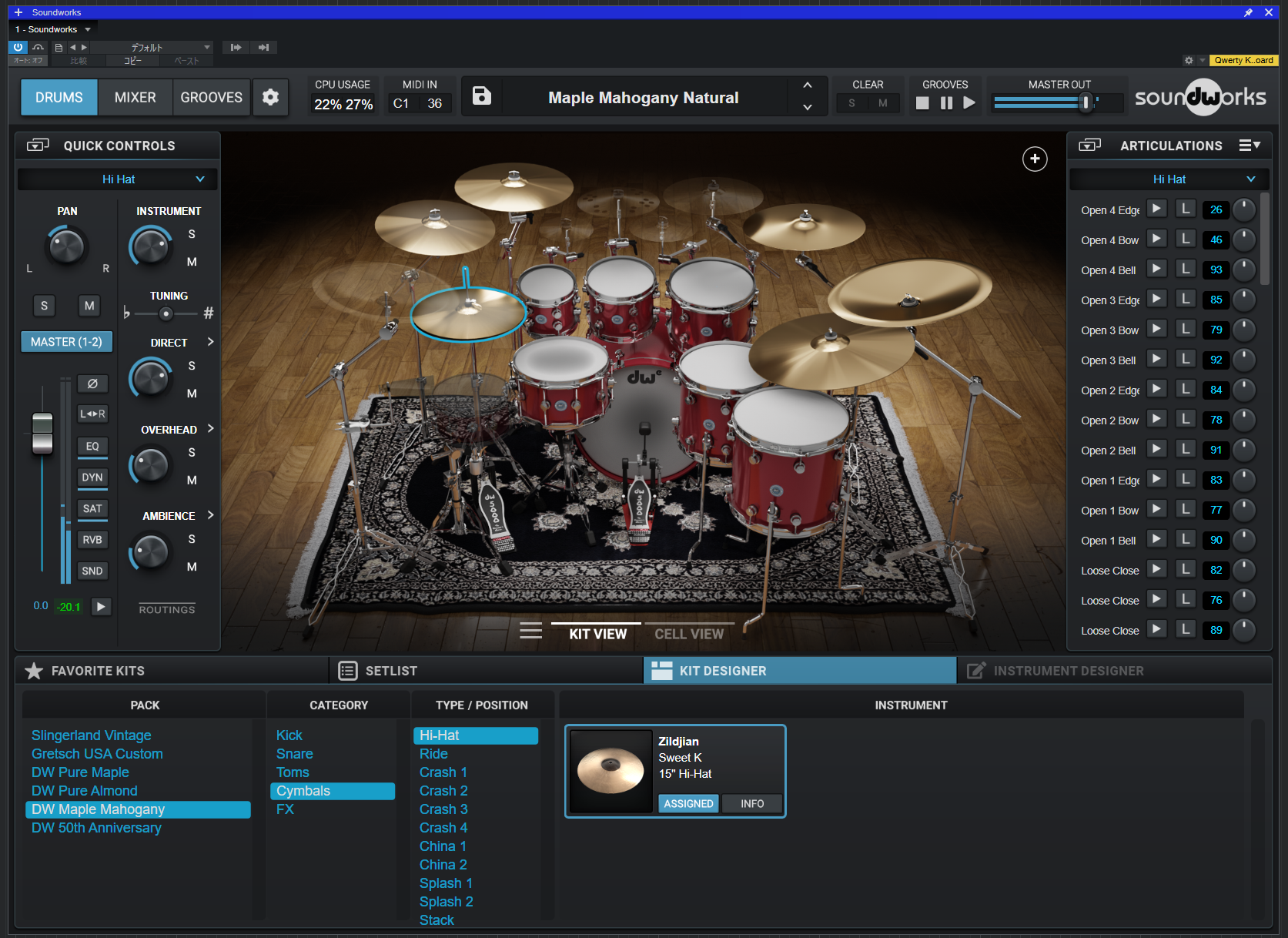
Task: Toggle the SAT saturation button
Action: point(92,508)
